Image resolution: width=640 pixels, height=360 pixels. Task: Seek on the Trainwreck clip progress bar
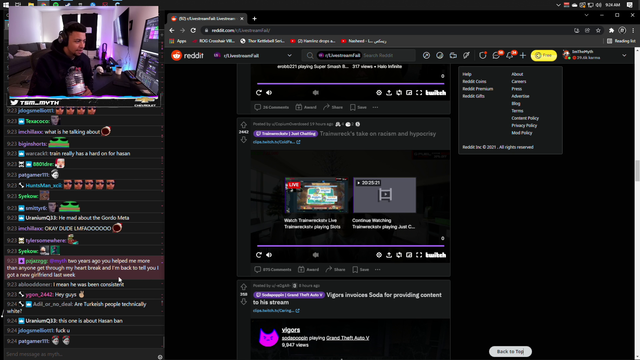[351, 246]
